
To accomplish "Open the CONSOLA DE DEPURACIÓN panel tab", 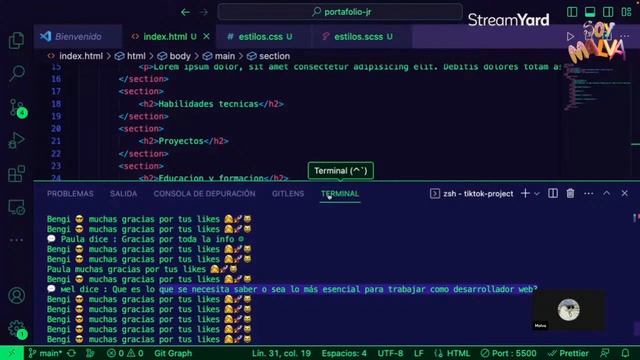I will tap(204, 194).
